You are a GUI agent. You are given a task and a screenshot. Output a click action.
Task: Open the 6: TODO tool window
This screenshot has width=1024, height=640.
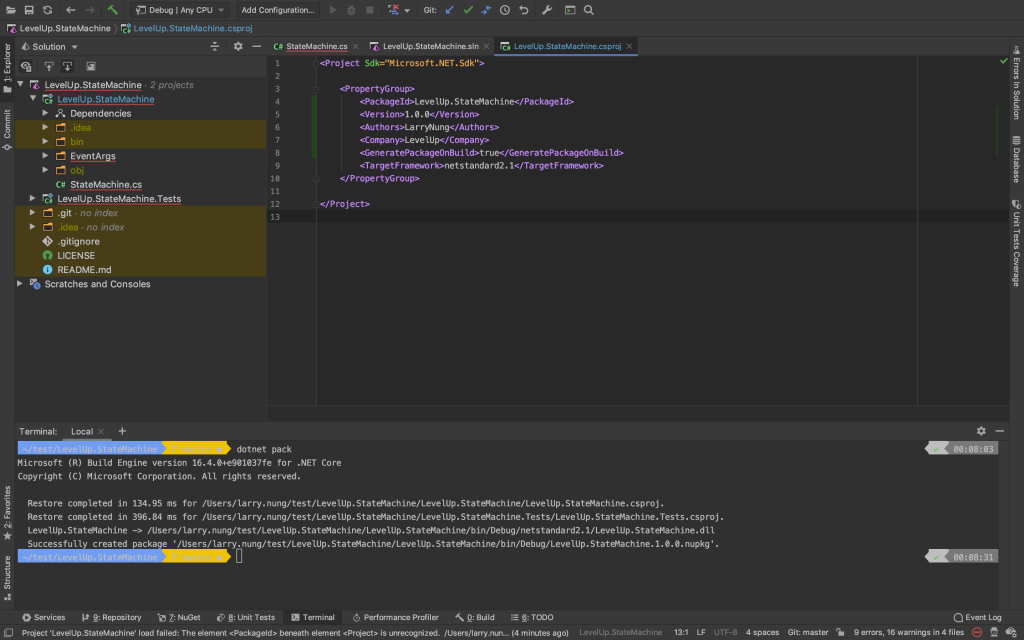pyautogui.click(x=532, y=617)
